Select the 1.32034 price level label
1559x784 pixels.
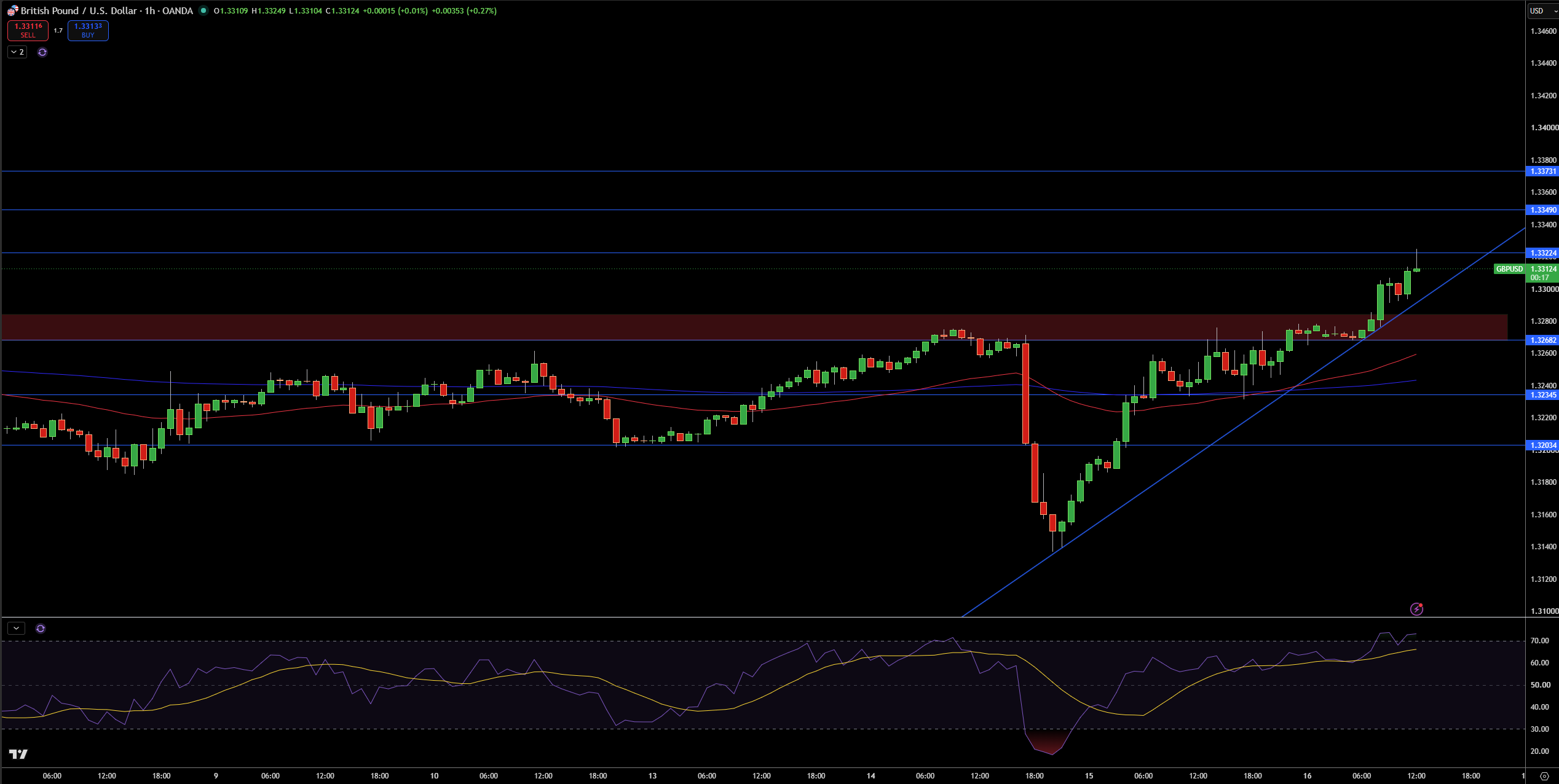click(x=1542, y=445)
